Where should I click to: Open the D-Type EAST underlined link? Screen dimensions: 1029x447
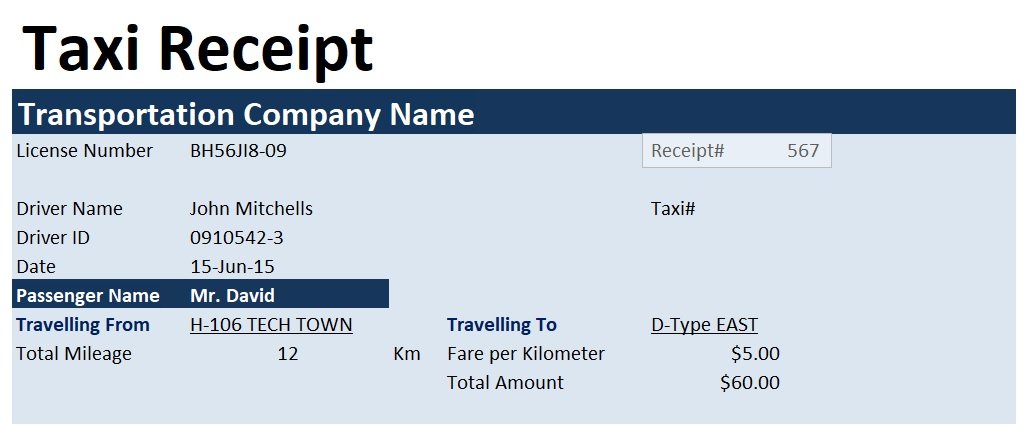704,324
